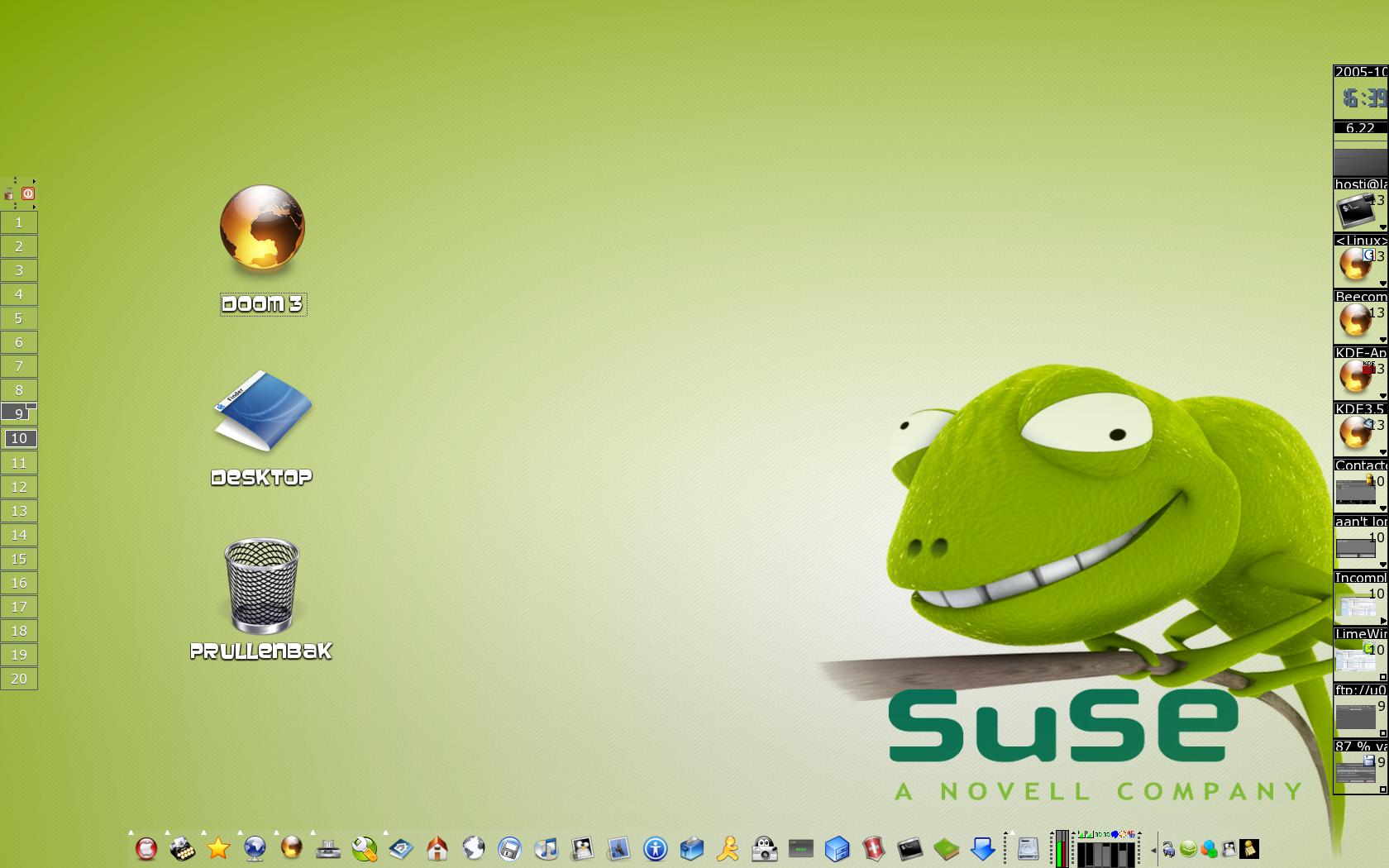Open dropdown arrow on KDE-Ap taskbar entry
This screenshot has width=1389, height=868.
tap(1382, 396)
